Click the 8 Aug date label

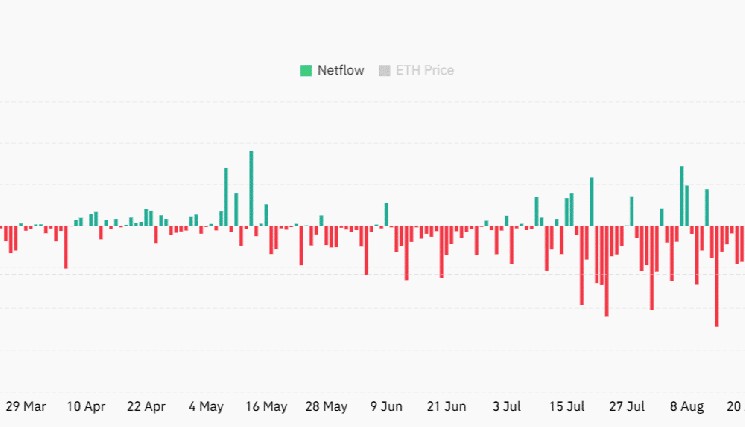tap(687, 407)
